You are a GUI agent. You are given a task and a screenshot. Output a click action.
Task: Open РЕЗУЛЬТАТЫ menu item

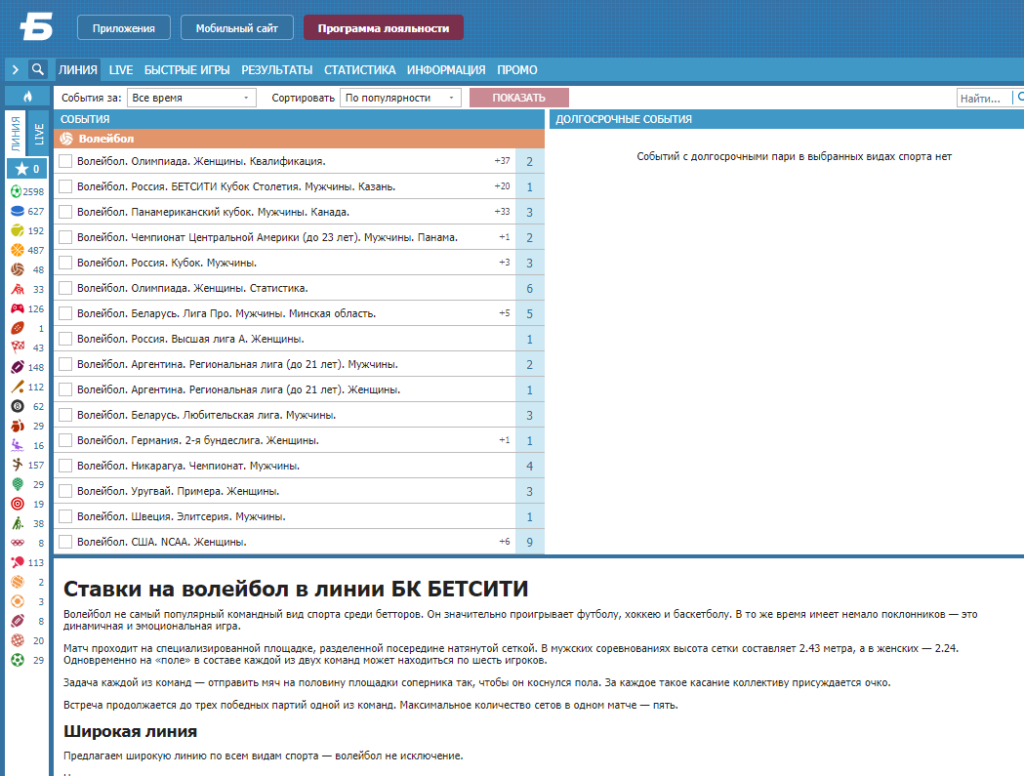pyautogui.click(x=277, y=70)
